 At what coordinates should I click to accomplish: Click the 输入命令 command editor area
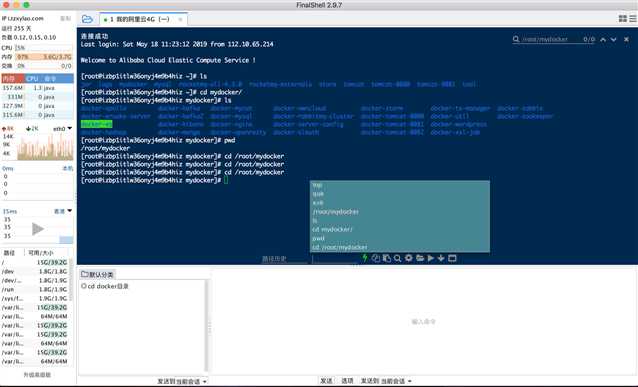(x=424, y=321)
